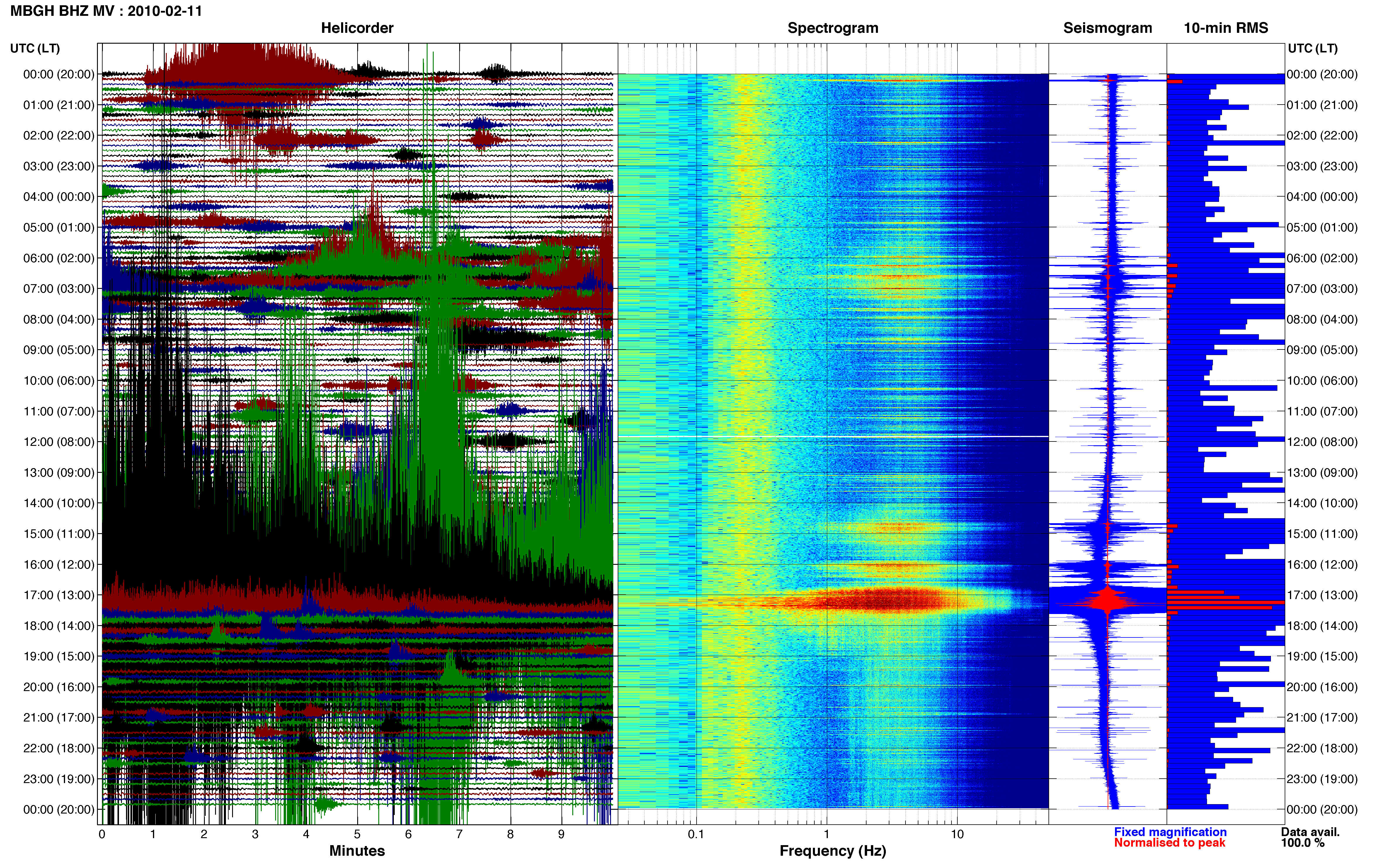Click the MBGH BHZ MV : 2010-02-11 title

pos(106,11)
